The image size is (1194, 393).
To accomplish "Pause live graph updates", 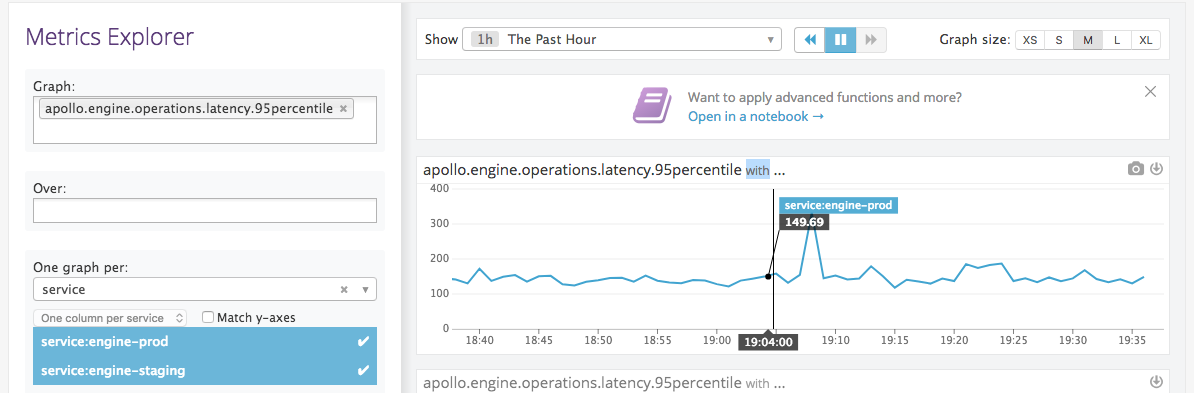I will [841, 40].
